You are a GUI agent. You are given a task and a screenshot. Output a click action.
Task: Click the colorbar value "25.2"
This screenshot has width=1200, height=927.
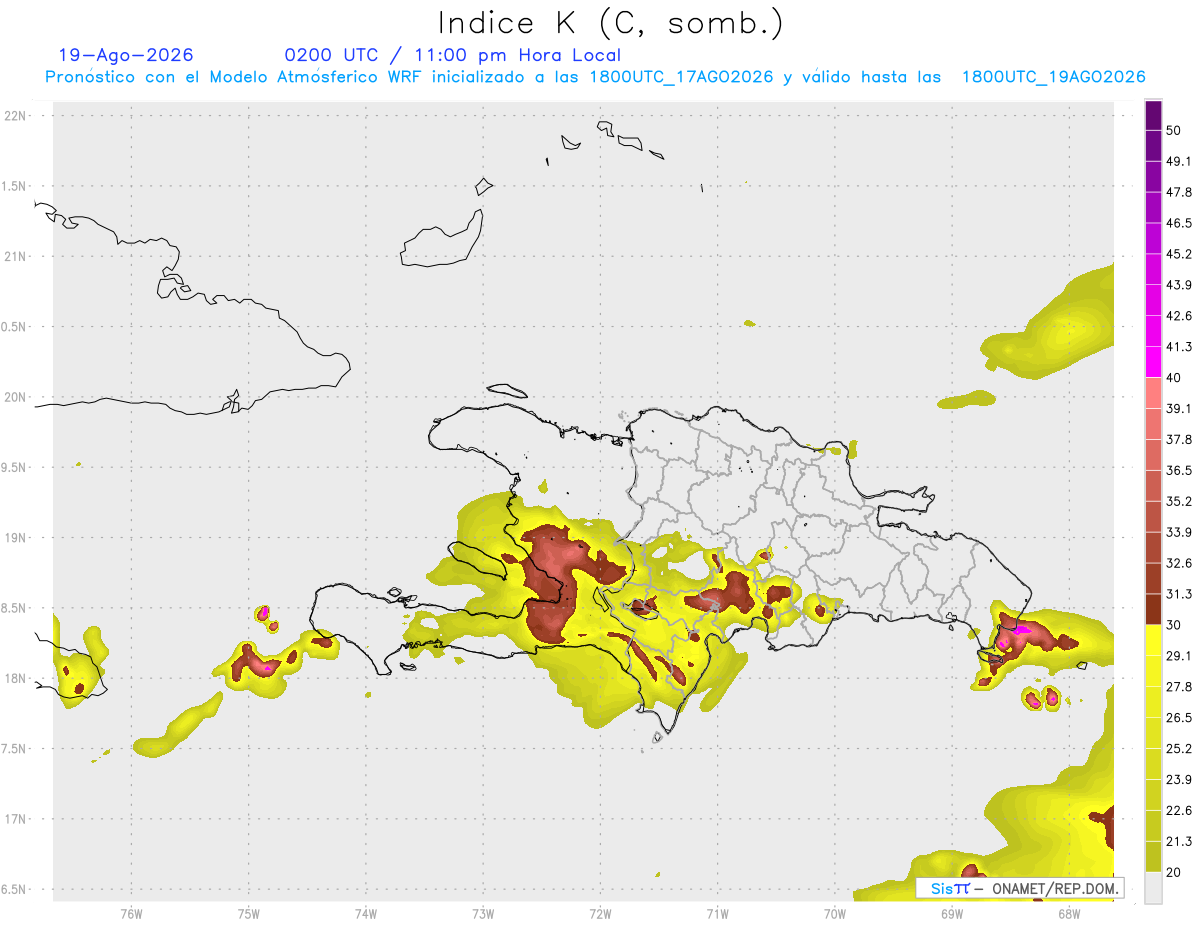[1179, 749]
